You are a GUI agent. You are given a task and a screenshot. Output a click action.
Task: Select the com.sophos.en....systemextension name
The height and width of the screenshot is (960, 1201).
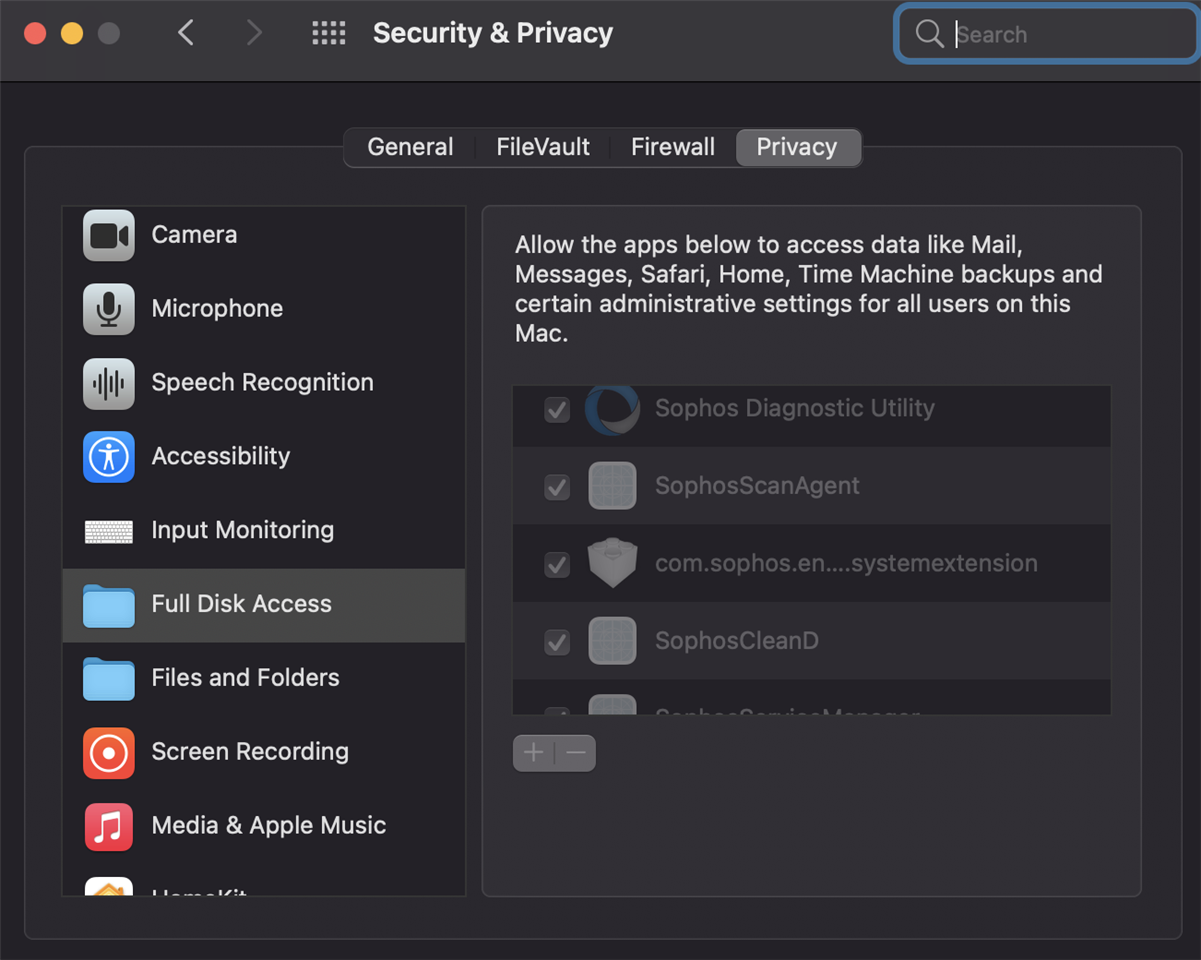click(846, 564)
